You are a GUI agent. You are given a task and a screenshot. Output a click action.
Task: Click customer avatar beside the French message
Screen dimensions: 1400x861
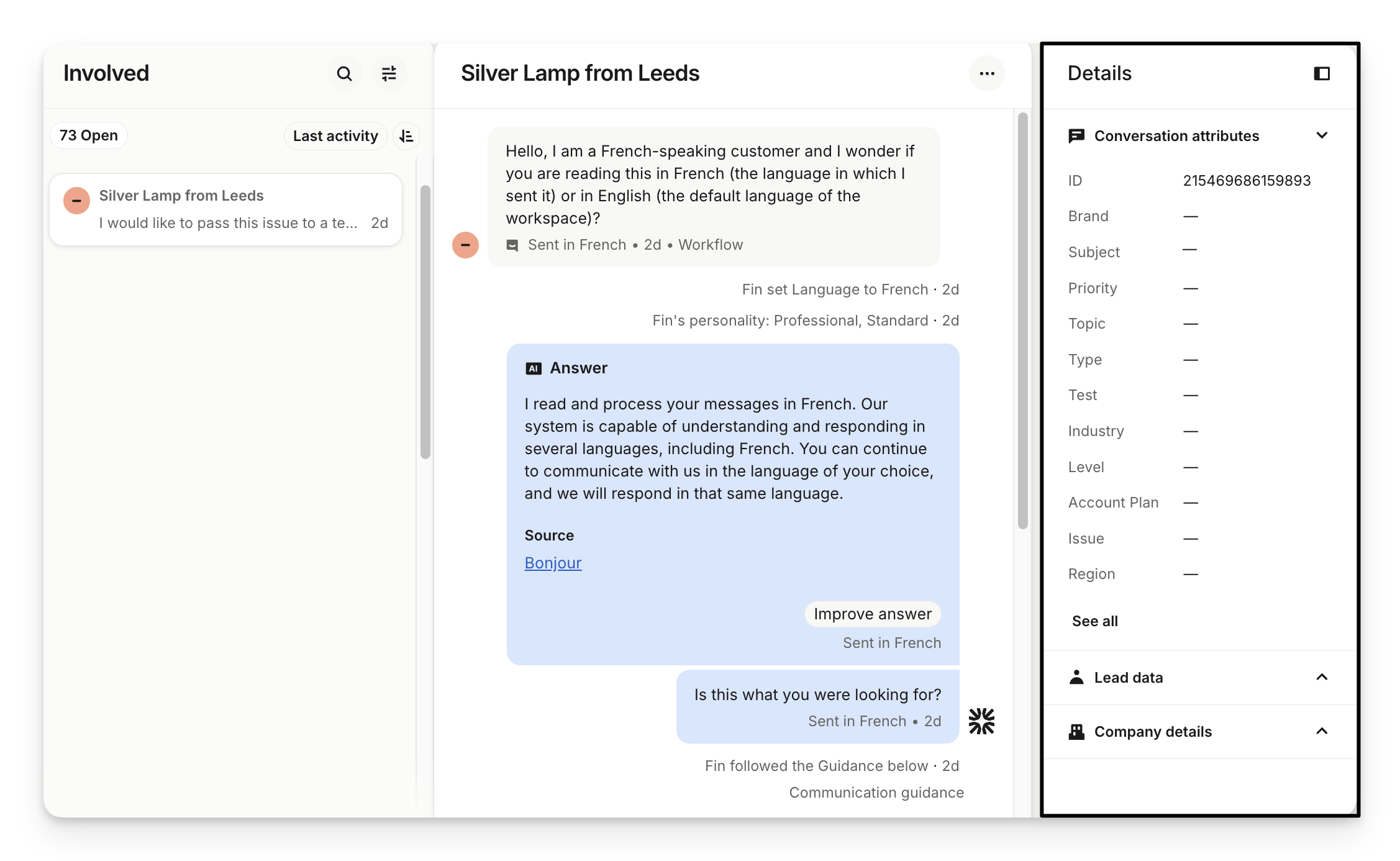pos(465,245)
